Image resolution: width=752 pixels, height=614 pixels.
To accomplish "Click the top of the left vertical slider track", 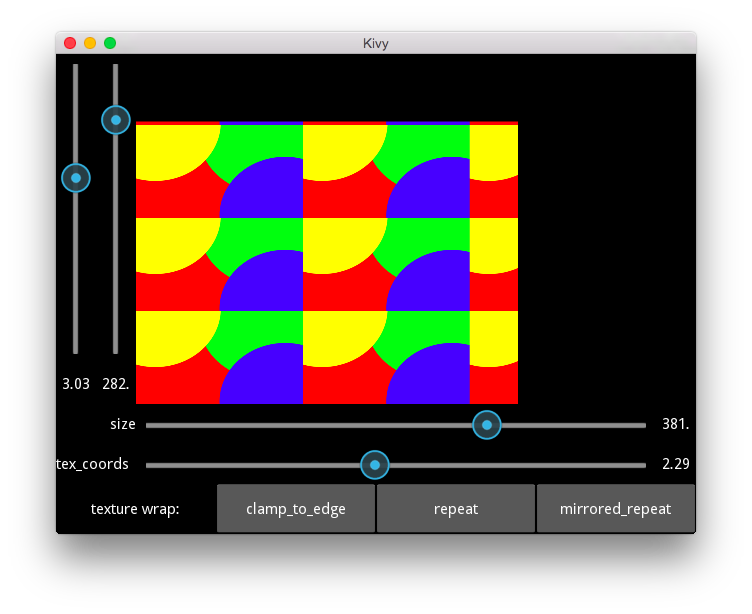I will [x=76, y=66].
